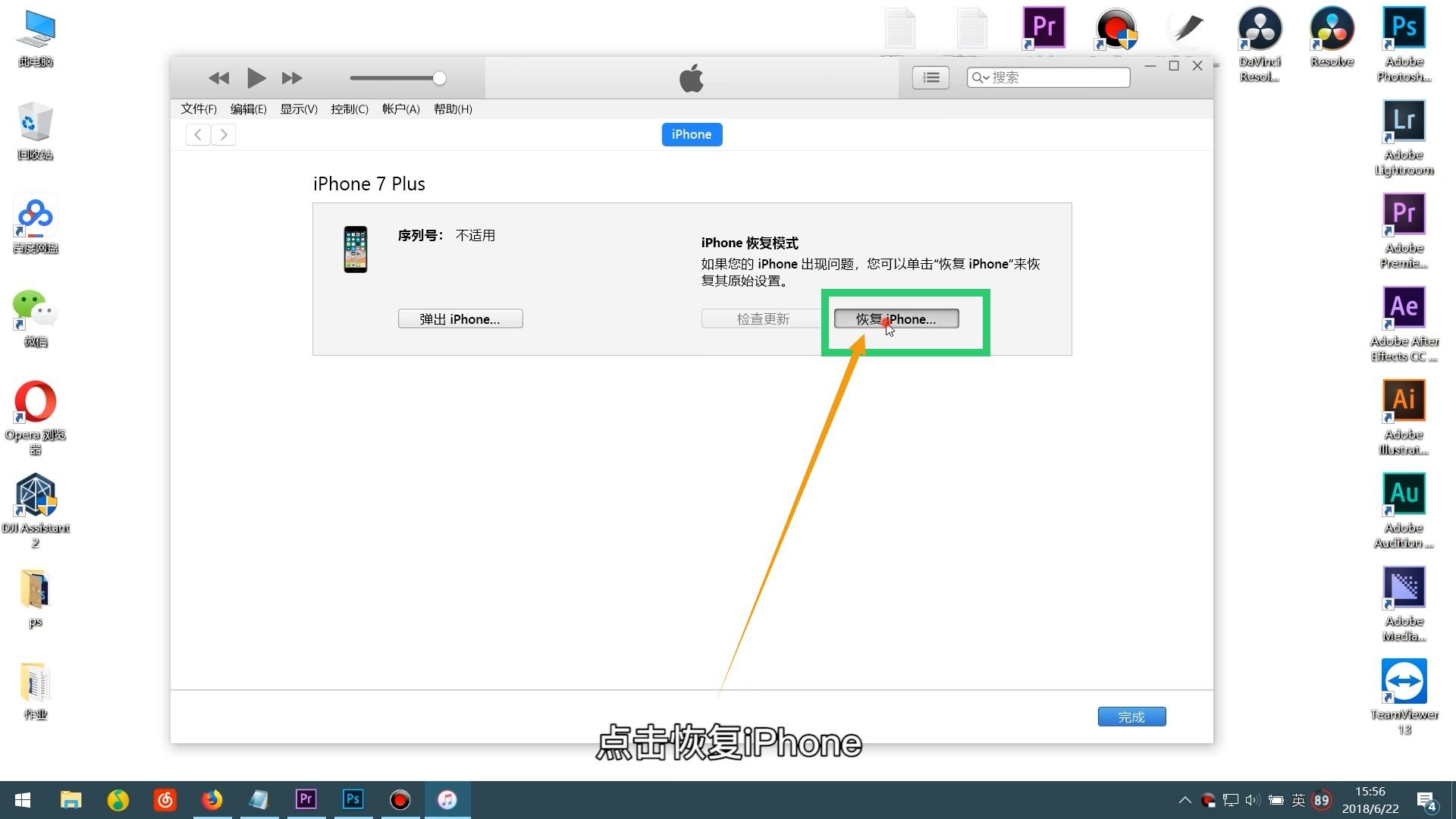
Task: Click the blue Done (完成) button
Action: coord(1131,717)
